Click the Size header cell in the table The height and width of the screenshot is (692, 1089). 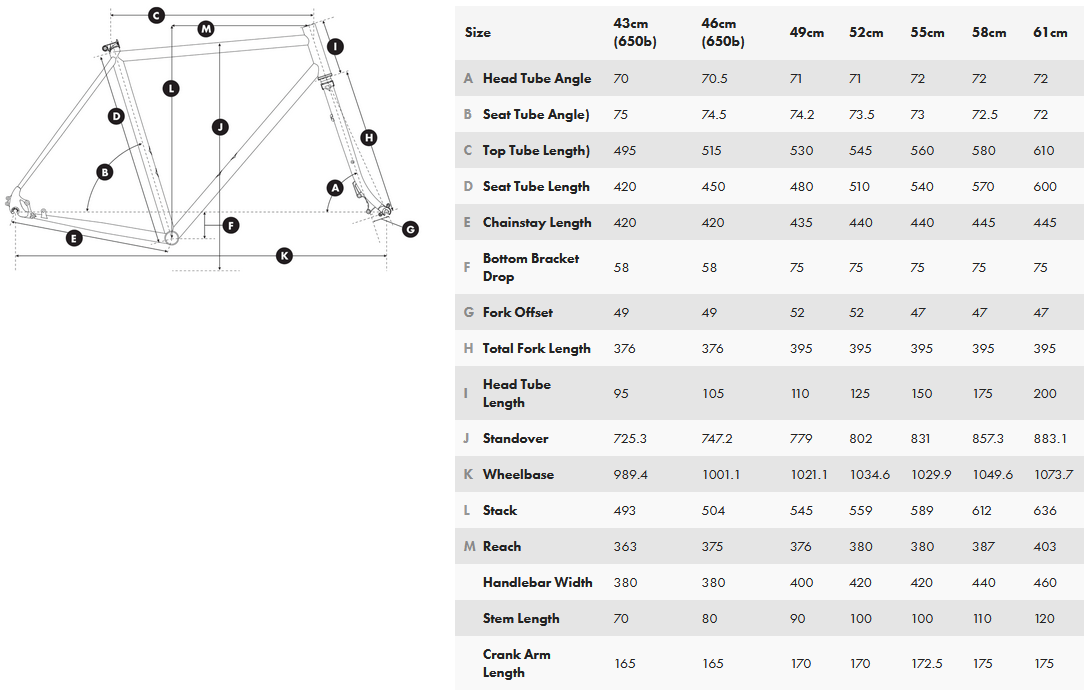pyautogui.click(x=478, y=32)
